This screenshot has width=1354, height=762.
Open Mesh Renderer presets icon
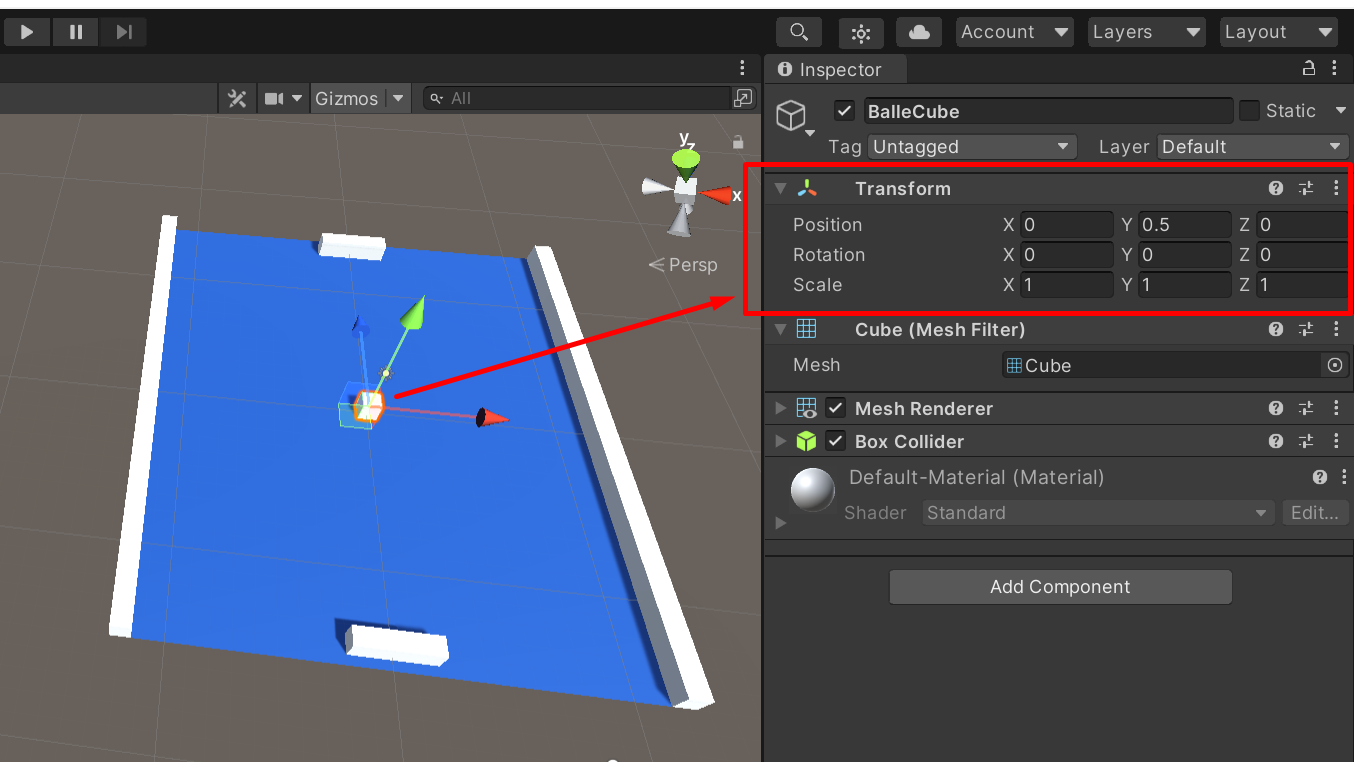click(x=1306, y=408)
